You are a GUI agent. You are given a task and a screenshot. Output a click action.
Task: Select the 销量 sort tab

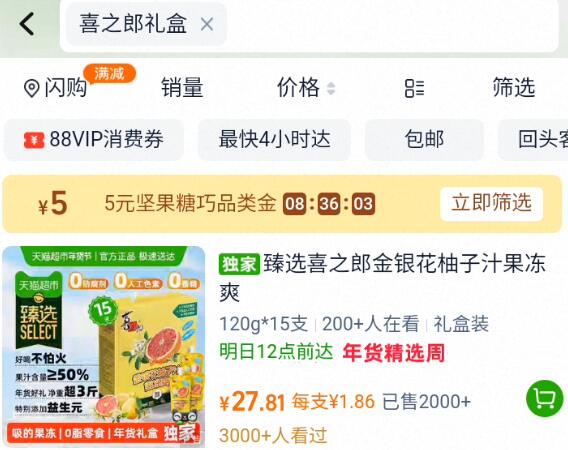tap(182, 88)
